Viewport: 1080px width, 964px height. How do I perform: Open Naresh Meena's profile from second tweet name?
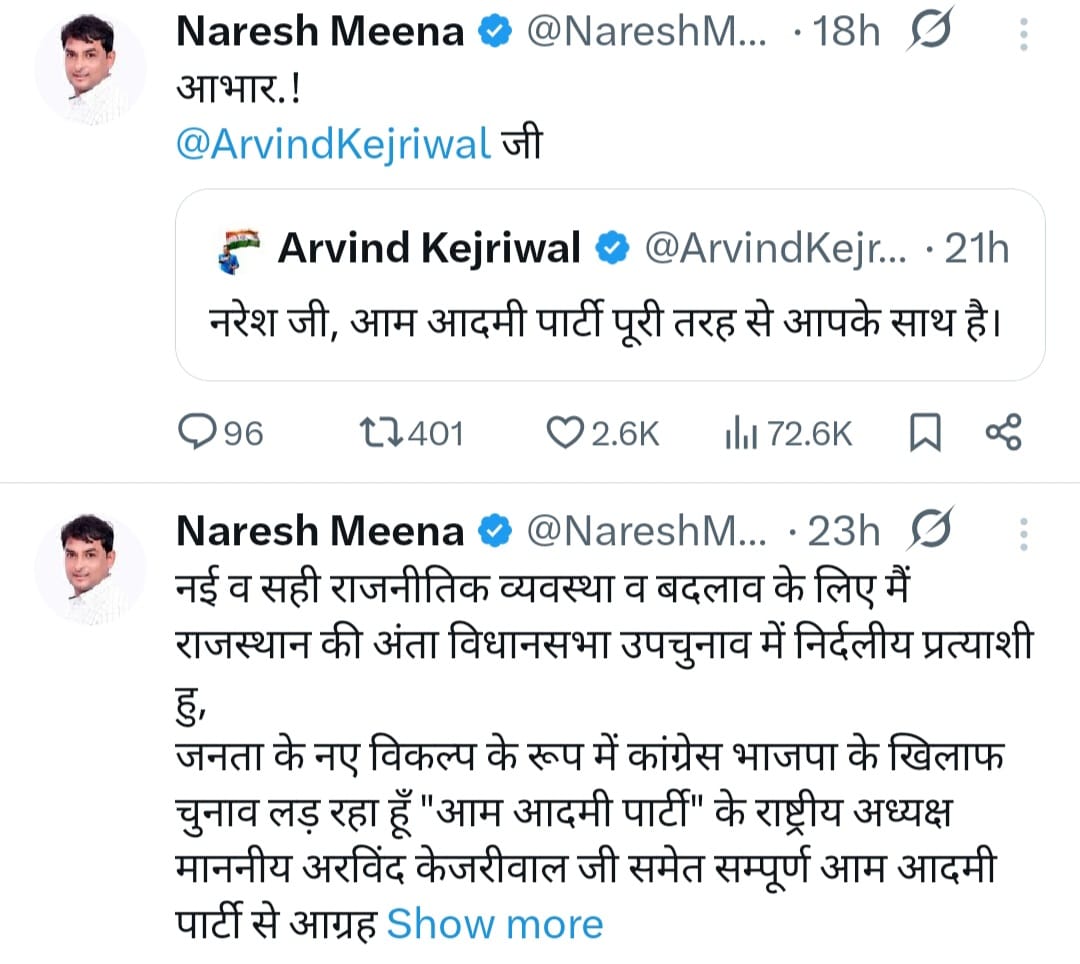(320, 531)
